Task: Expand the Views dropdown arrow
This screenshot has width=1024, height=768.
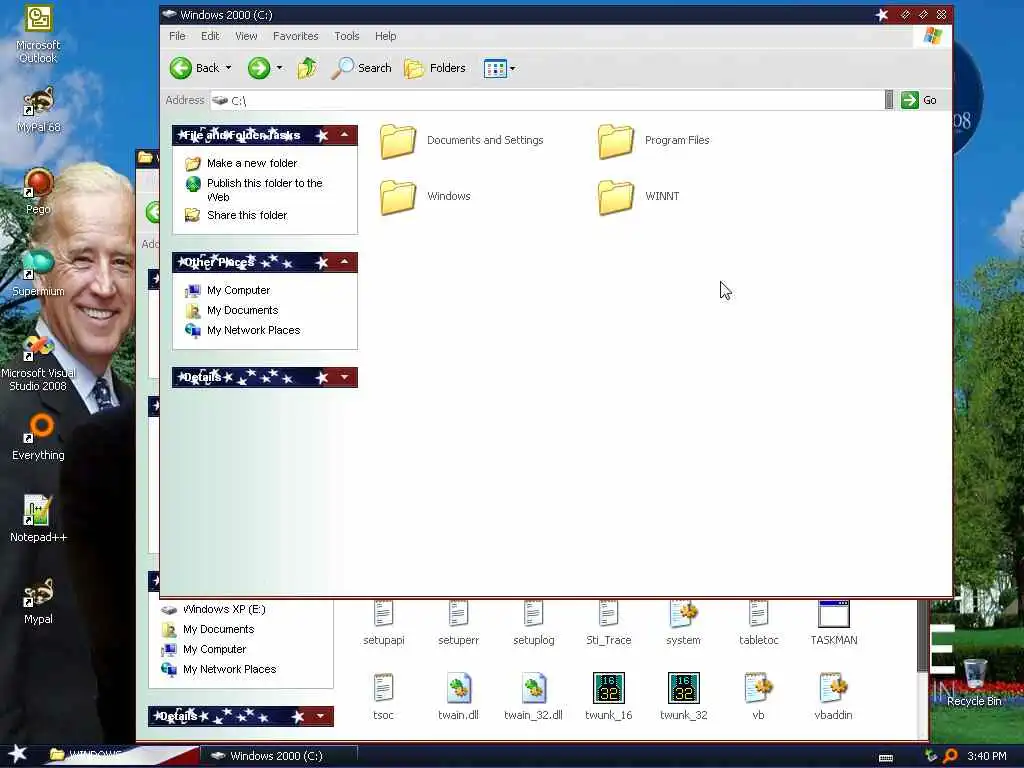Action: (513, 69)
